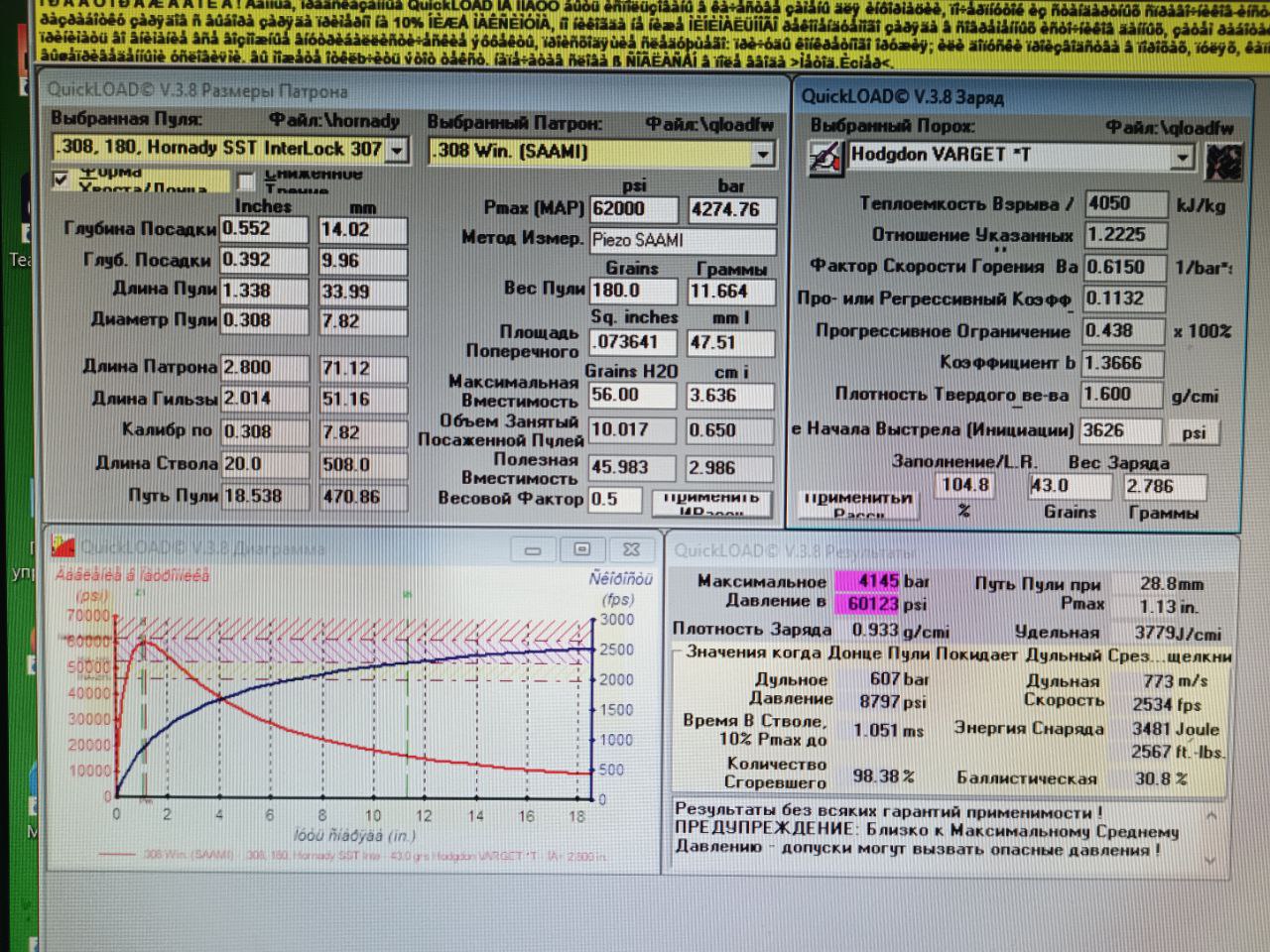Click max case capacity field 56.00
Viewport: 1270px width, 952px height.
[633, 395]
